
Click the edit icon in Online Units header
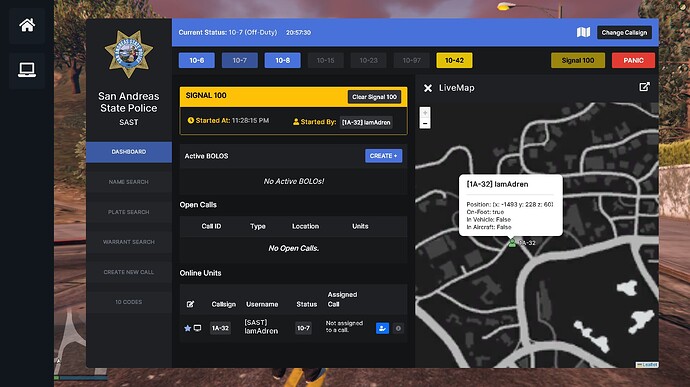point(190,304)
